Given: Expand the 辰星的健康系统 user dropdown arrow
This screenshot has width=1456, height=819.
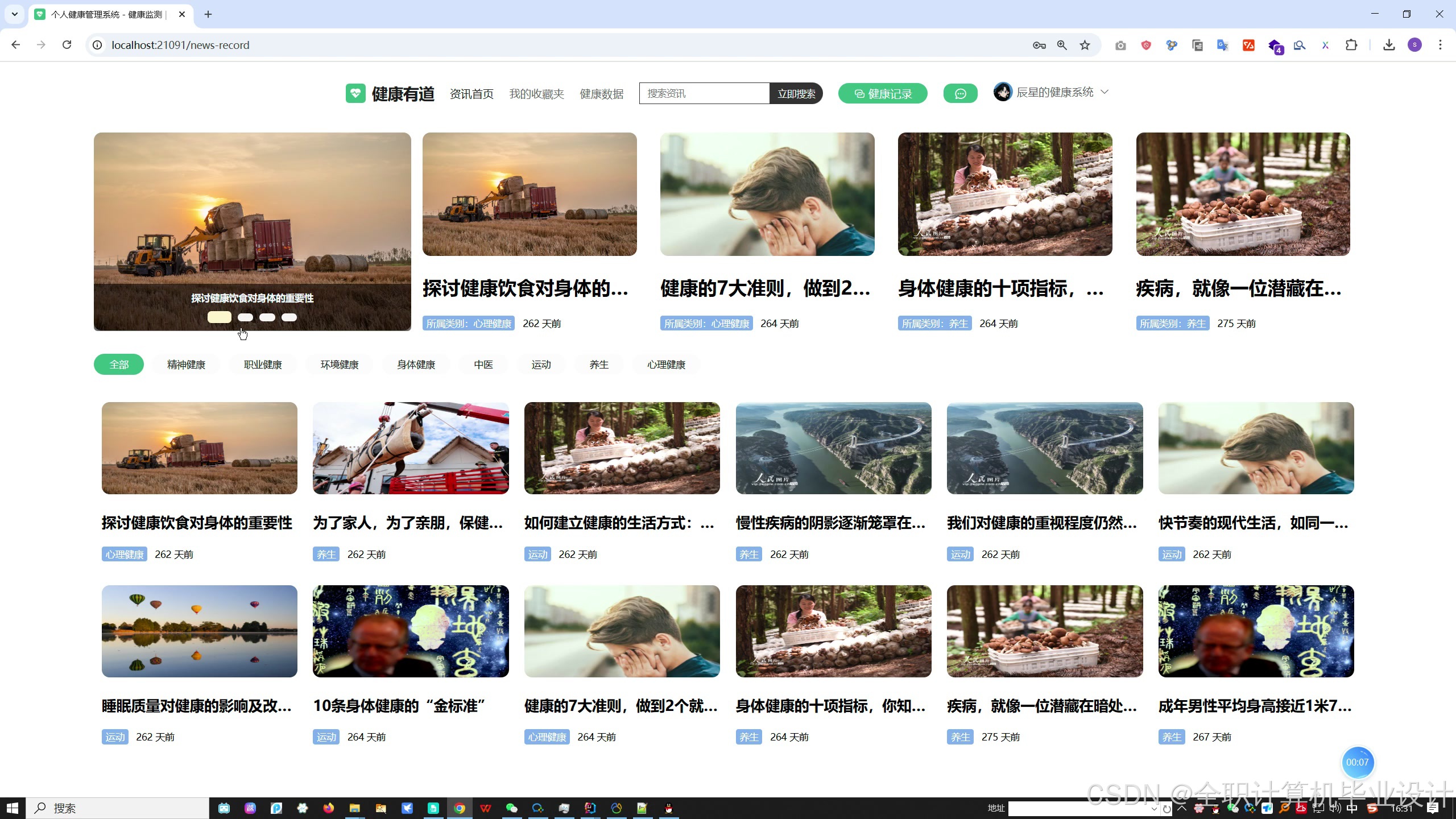Looking at the screenshot, I should tap(1105, 92).
